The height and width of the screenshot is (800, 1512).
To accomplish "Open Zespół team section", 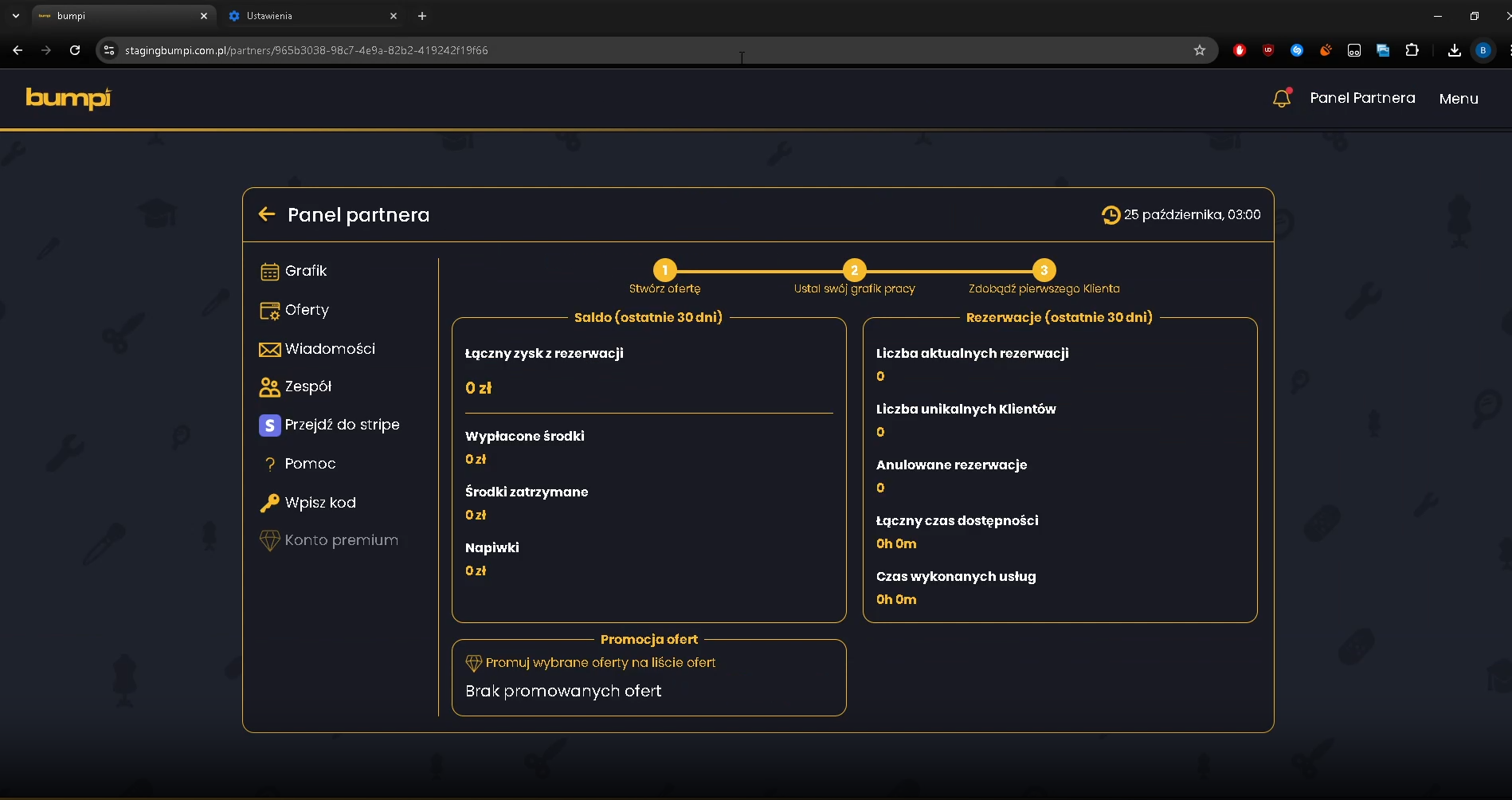I will coord(295,386).
